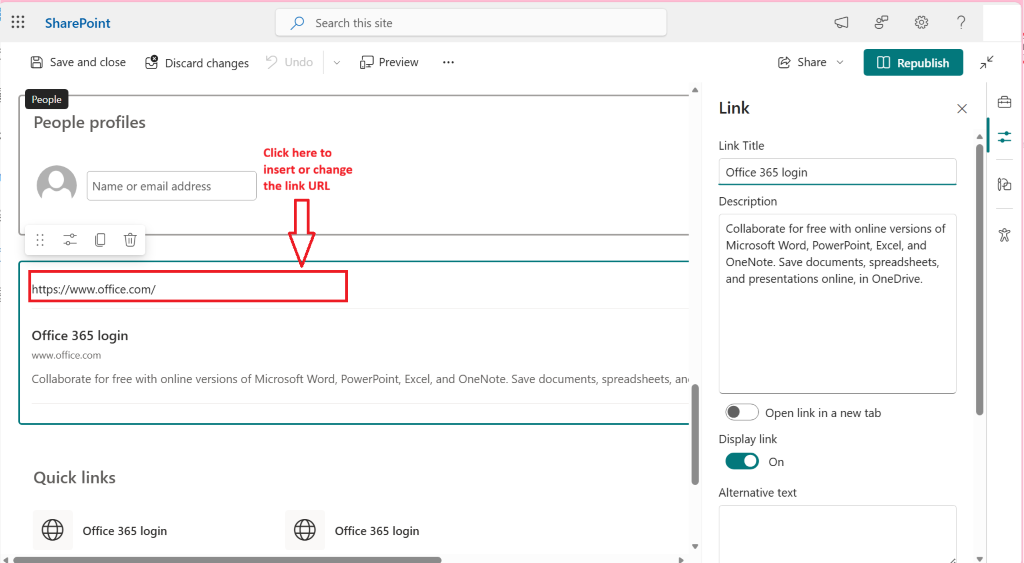Click the page scroll down arrow
The width and height of the screenshot is (1024, 563).
click(x=695, y=547)
